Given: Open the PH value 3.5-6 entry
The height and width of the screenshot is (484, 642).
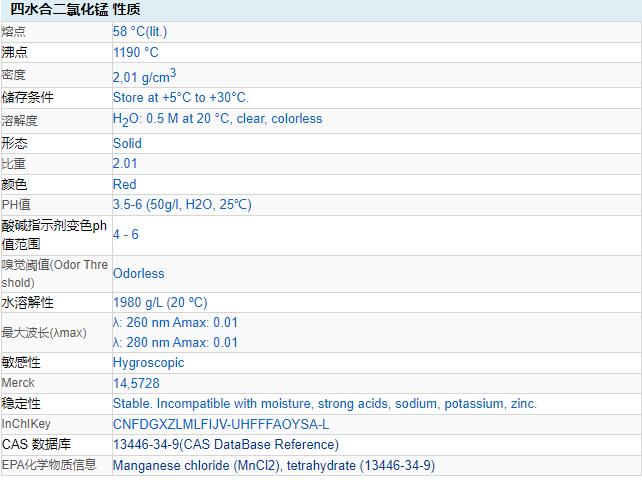Looking at the screenshot, I should [x=182, y=204].
